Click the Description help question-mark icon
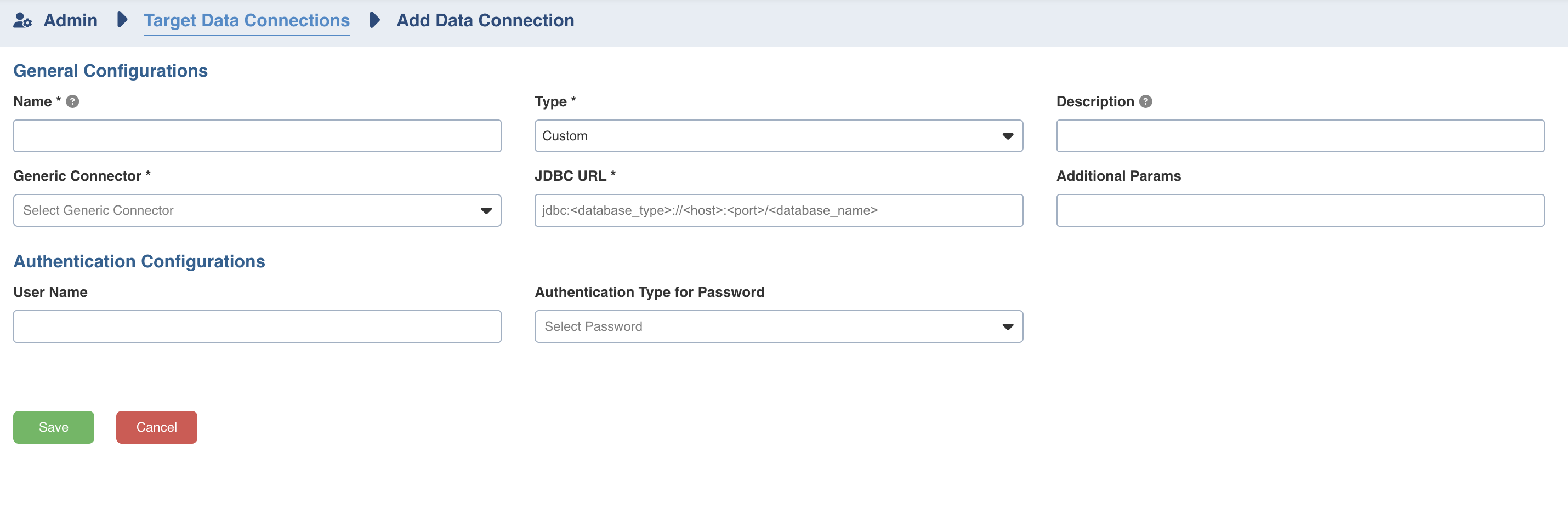This screenshot has width=1568, height=527. pos(1145,102)
